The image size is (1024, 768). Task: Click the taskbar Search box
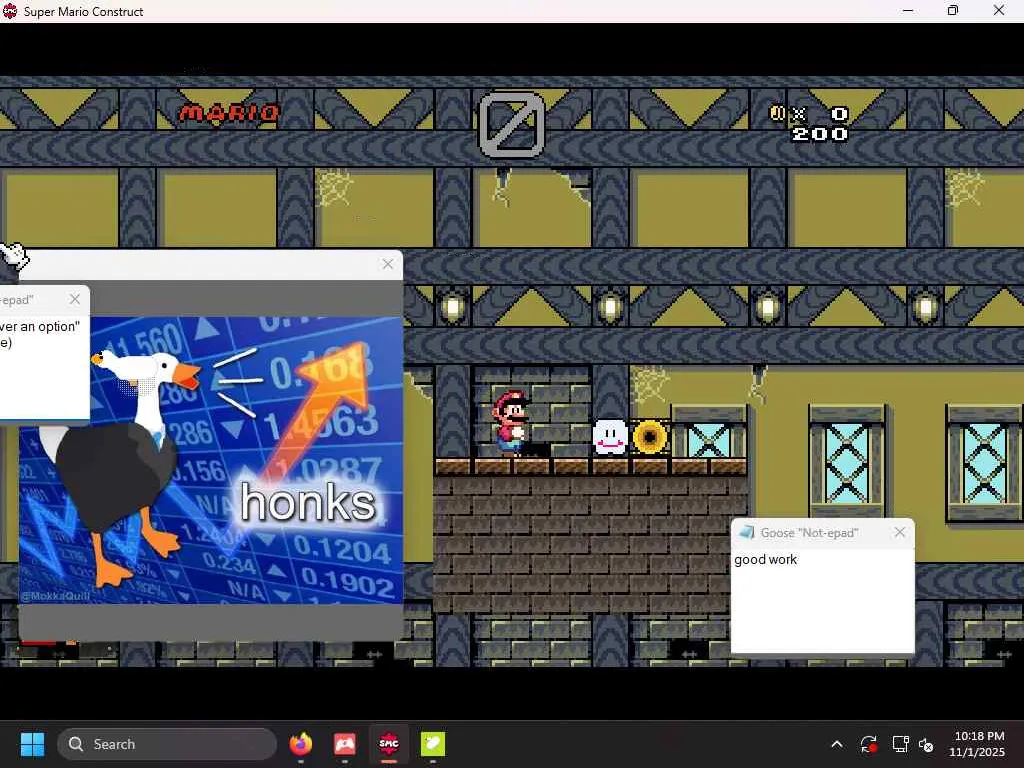(167, 744)
